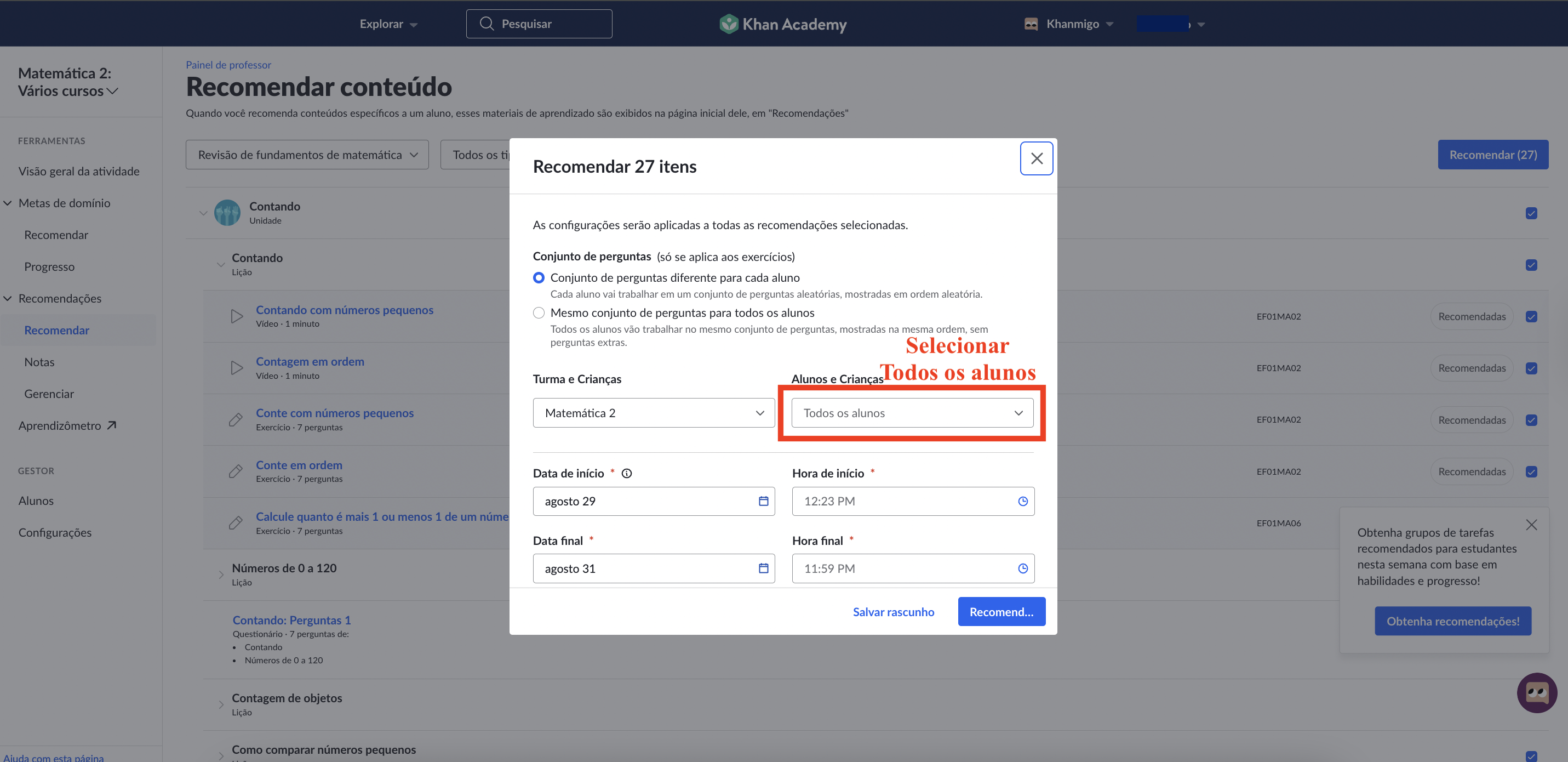Open the redacted user account menu
This screenshot has width=1568, height=762.
click(1171, 24)
